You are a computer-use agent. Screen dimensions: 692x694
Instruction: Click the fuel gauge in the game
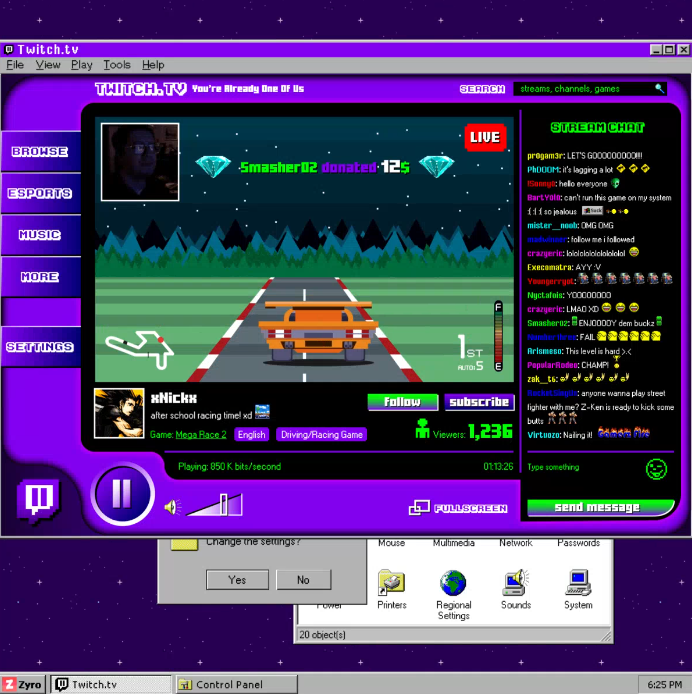[499, 336]
